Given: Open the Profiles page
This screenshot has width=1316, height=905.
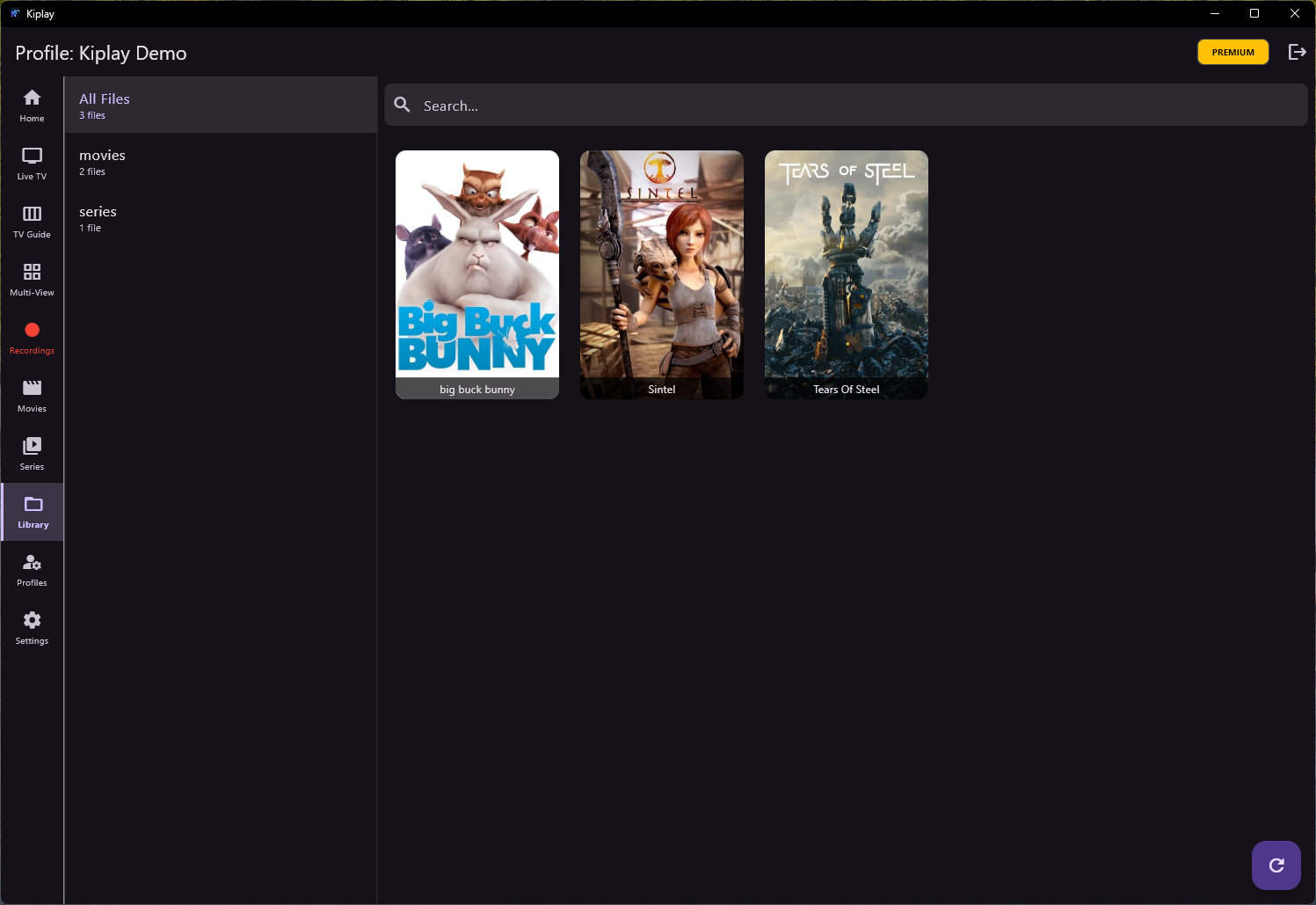Looking at the screenshot, I should click(x=32, y=570).
